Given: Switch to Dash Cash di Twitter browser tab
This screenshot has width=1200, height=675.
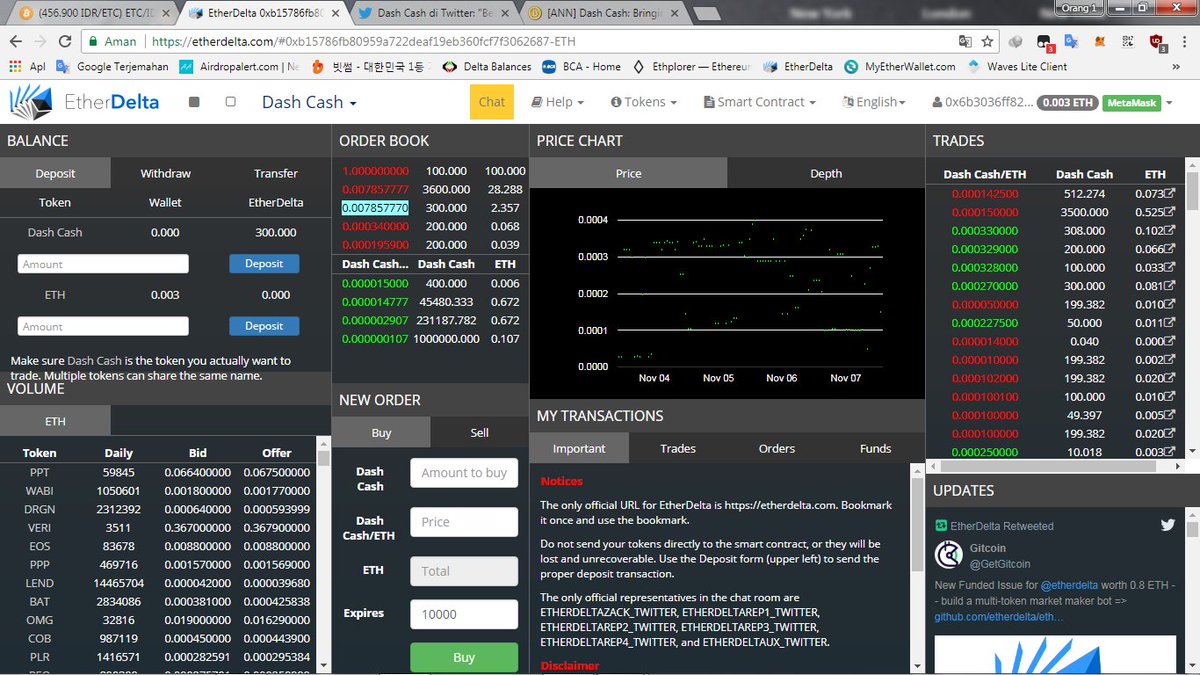Looking at the screenshot, I should coord(434,14).
